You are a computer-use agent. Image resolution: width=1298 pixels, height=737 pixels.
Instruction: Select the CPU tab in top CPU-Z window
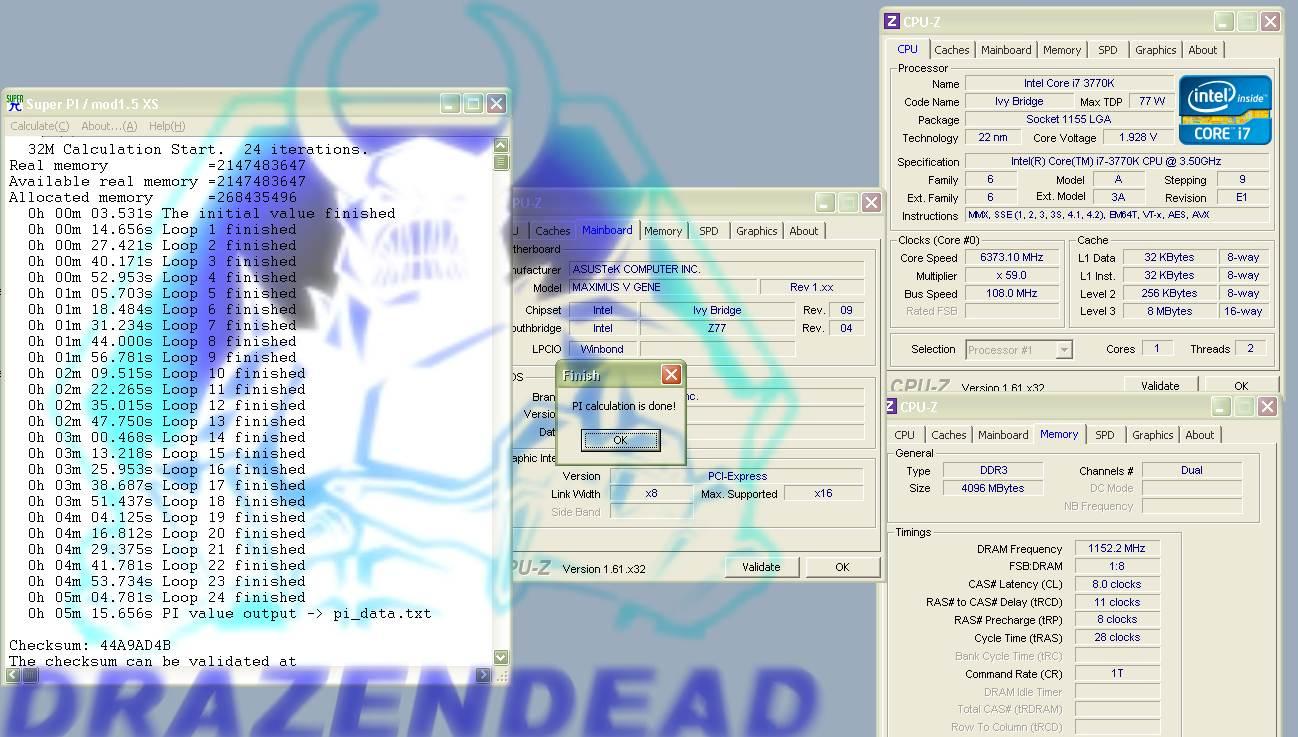[907, 49]
